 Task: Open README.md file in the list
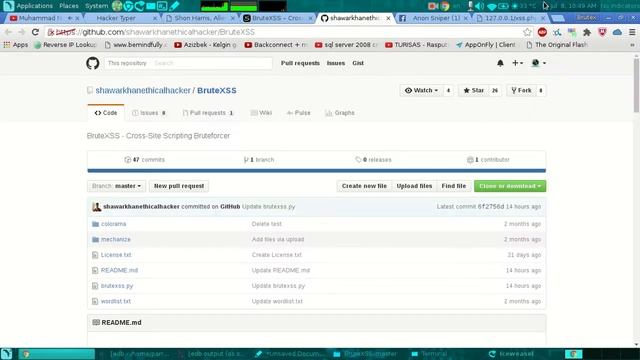(x=119, y=271)
